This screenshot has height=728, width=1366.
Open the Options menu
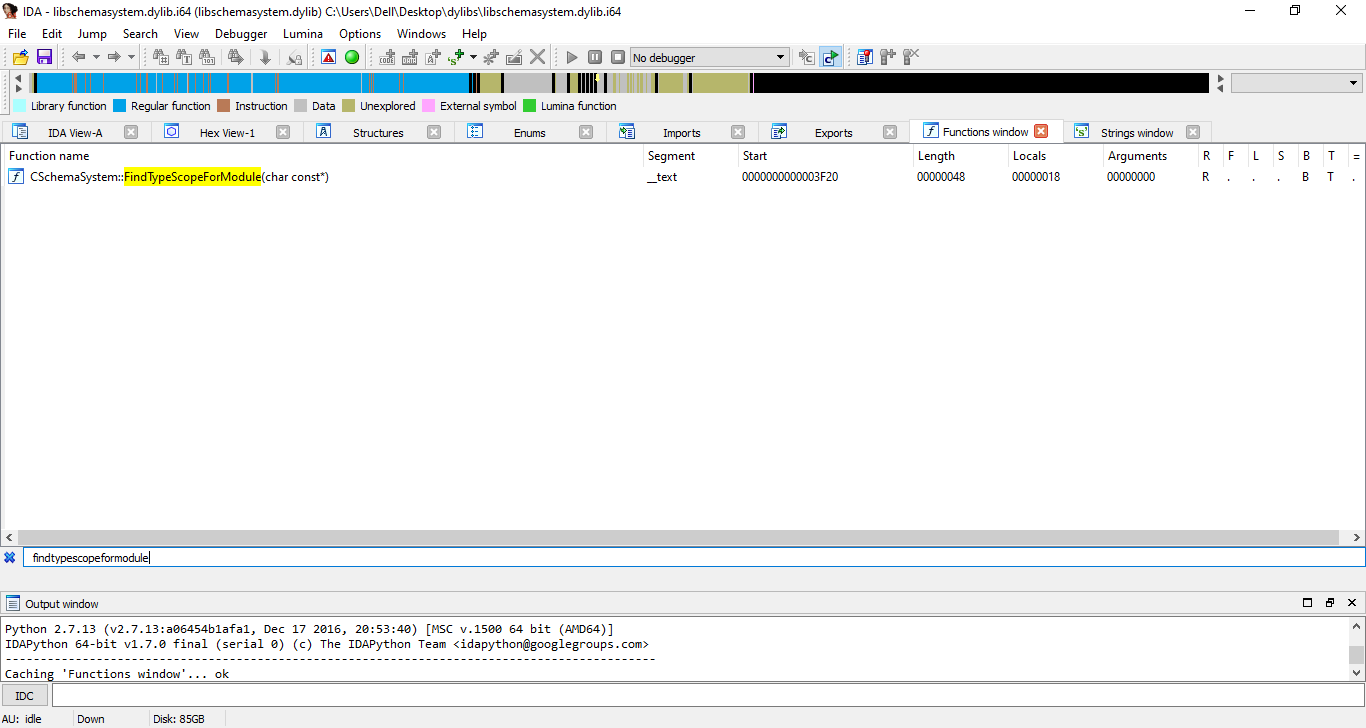(x=360, y=33)
